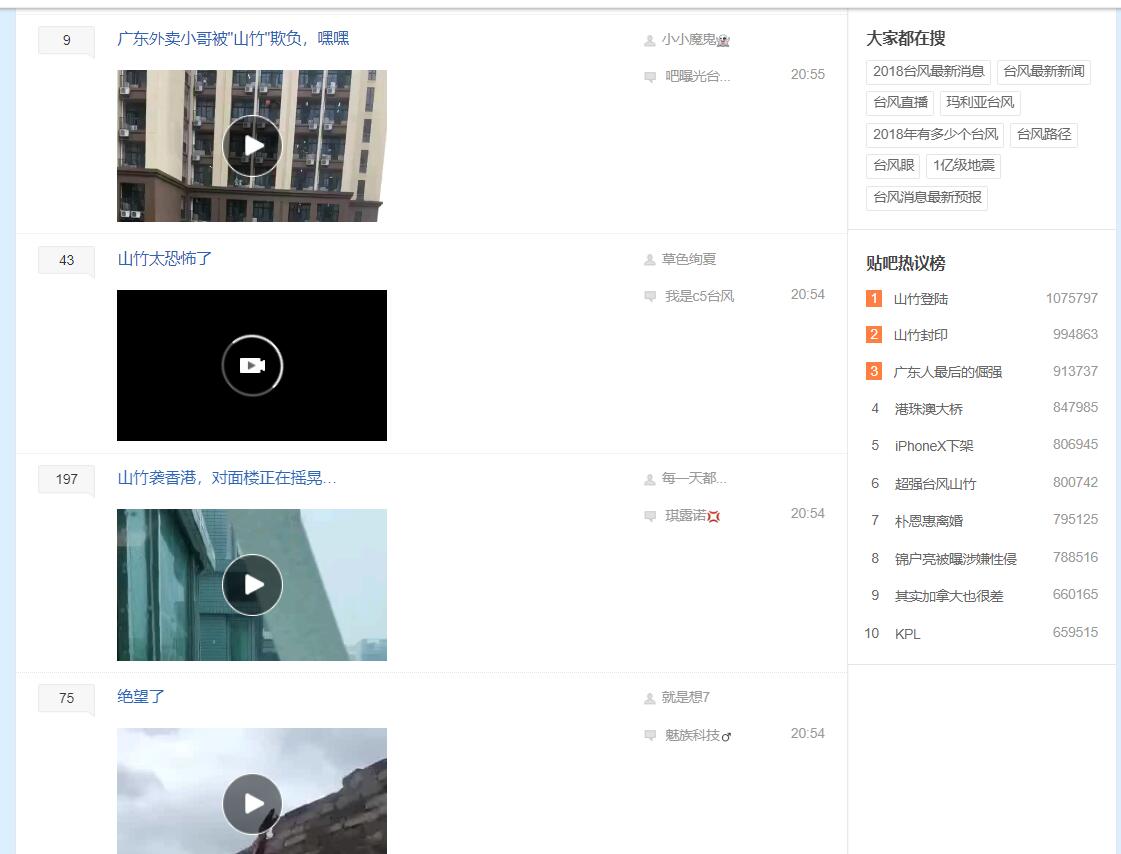Click author name 就是想7
The image size is (1121, 854).
pos(686,697)
